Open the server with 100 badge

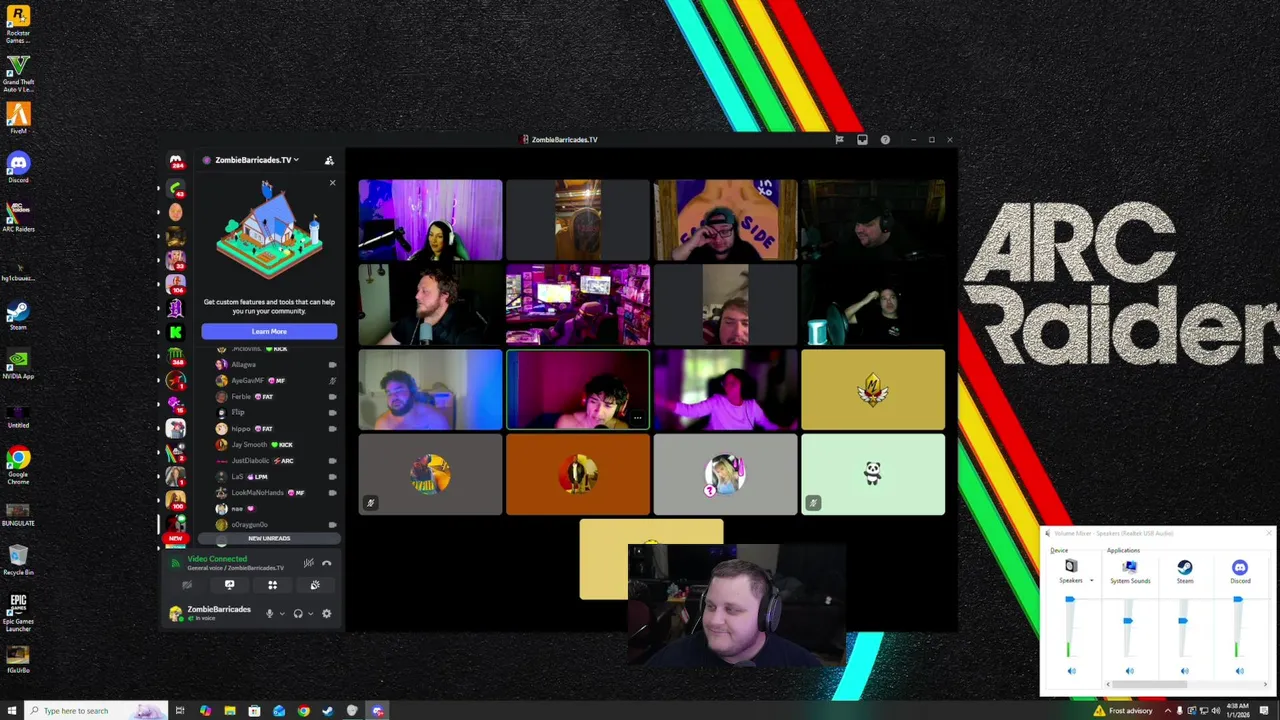click(176, 500)
